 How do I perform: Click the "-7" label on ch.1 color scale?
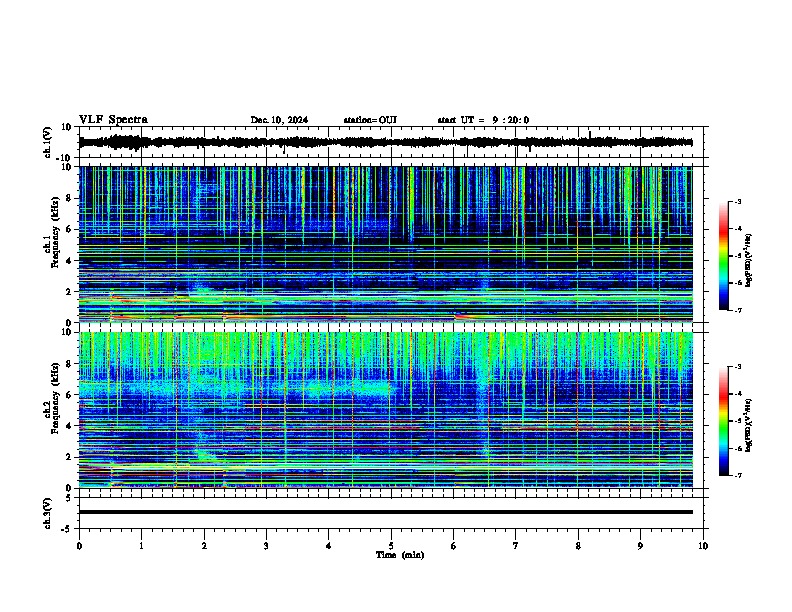(x=737, y=310)
